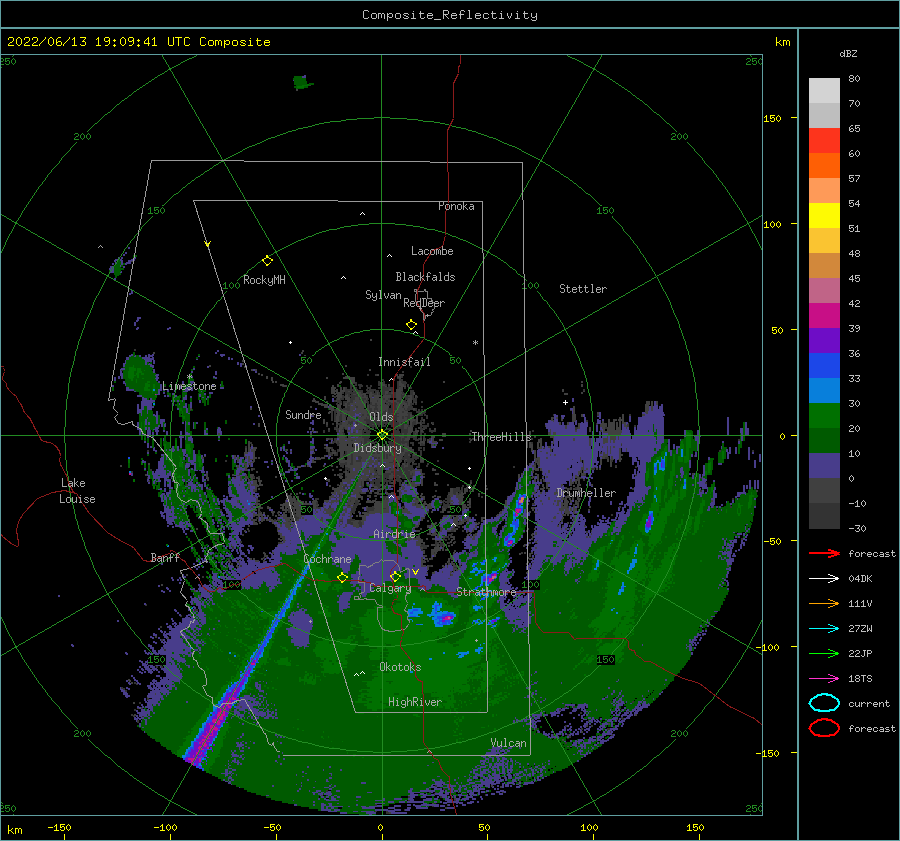Click the Airdrie label
Viewport: 900px width, 841px height.
(394, 534)
